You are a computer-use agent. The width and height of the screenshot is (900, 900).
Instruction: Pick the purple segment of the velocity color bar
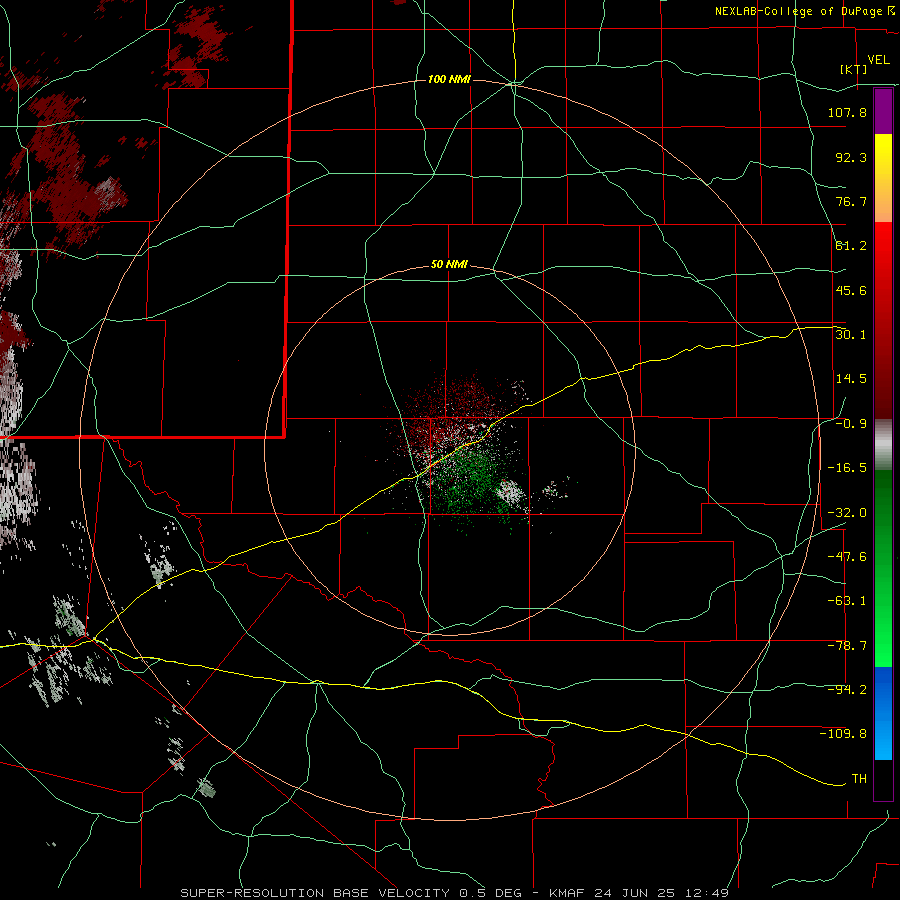[x=883, y=112]
